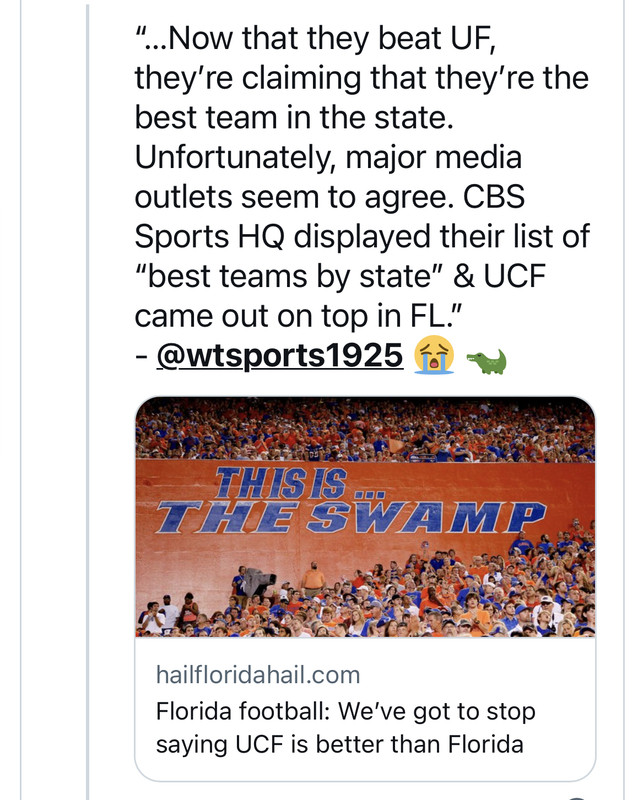Image resolution: width=638 pixels, height=800 pixels.
Task: Open the hailfloridahail.com domain link
Action: [x=258, y=674]
